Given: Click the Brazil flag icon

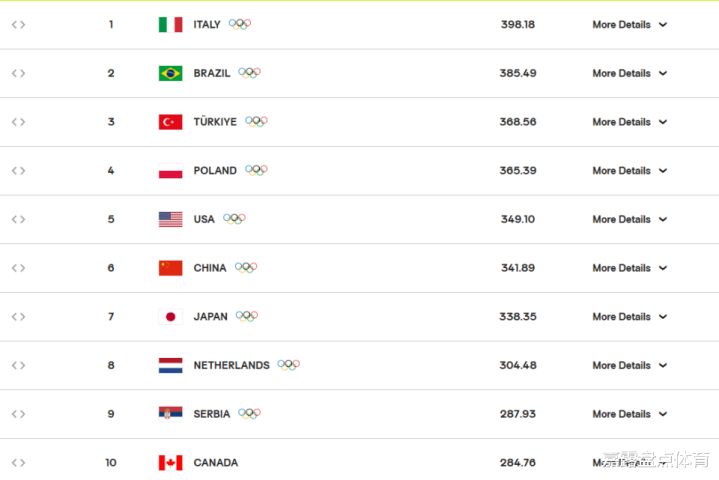Looking at the screenshot, I should (170, 73).
